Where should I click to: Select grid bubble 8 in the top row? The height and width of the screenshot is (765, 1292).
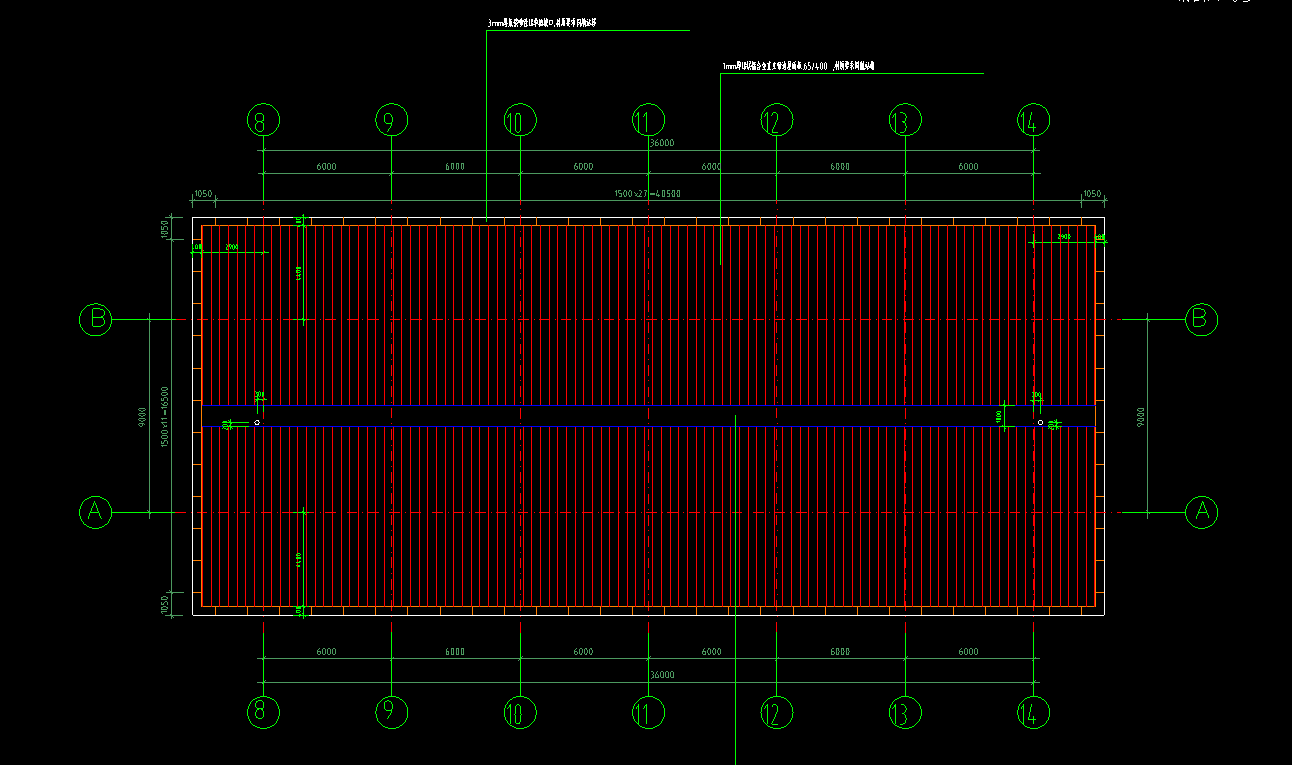(263, 122)
